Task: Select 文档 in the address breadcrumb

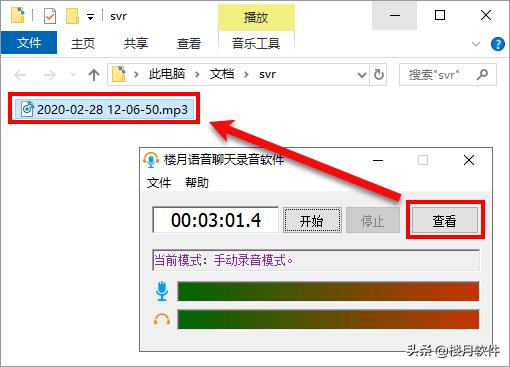Action: tap(222, 74)
